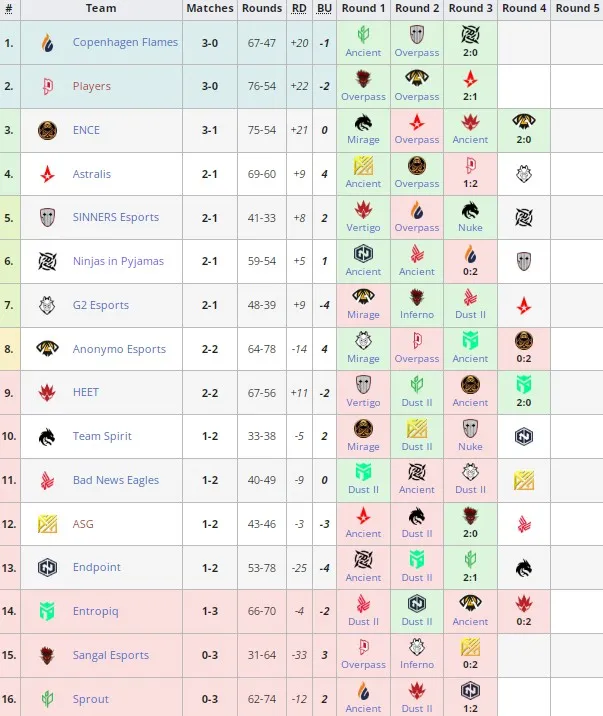Click Inferno map link in G2 Esports Round 2
Screen dimensions: 603x716
tap(417, 315)
